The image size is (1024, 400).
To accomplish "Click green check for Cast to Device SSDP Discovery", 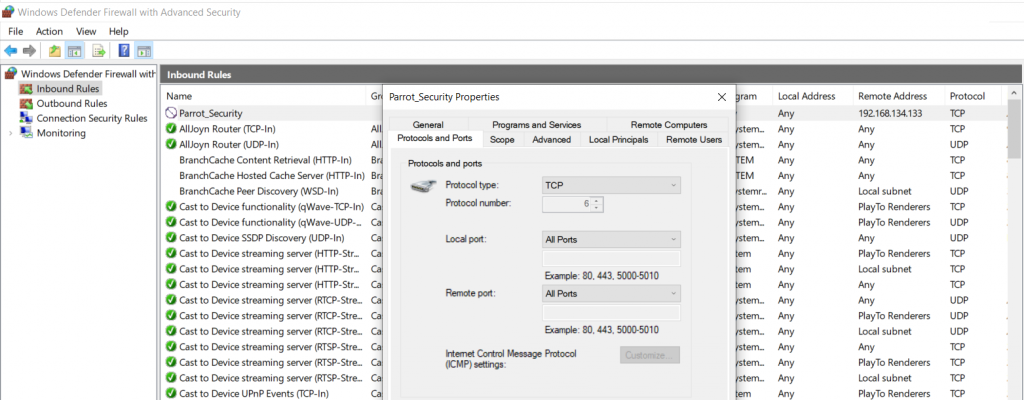I will [171, 238].
